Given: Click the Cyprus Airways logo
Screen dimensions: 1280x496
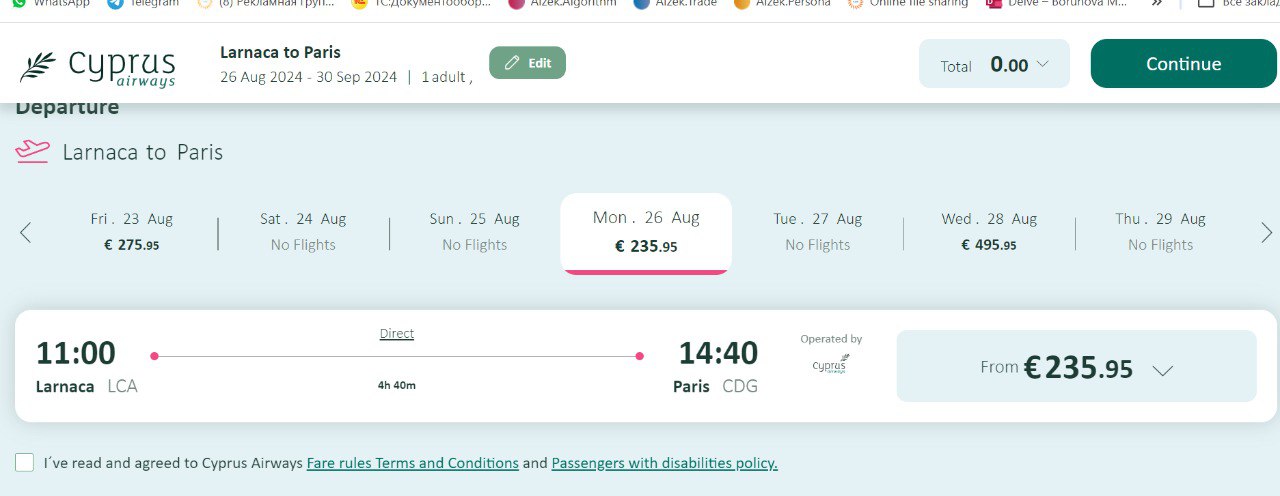Looking at the screenshot, I should tap(97, 67).
